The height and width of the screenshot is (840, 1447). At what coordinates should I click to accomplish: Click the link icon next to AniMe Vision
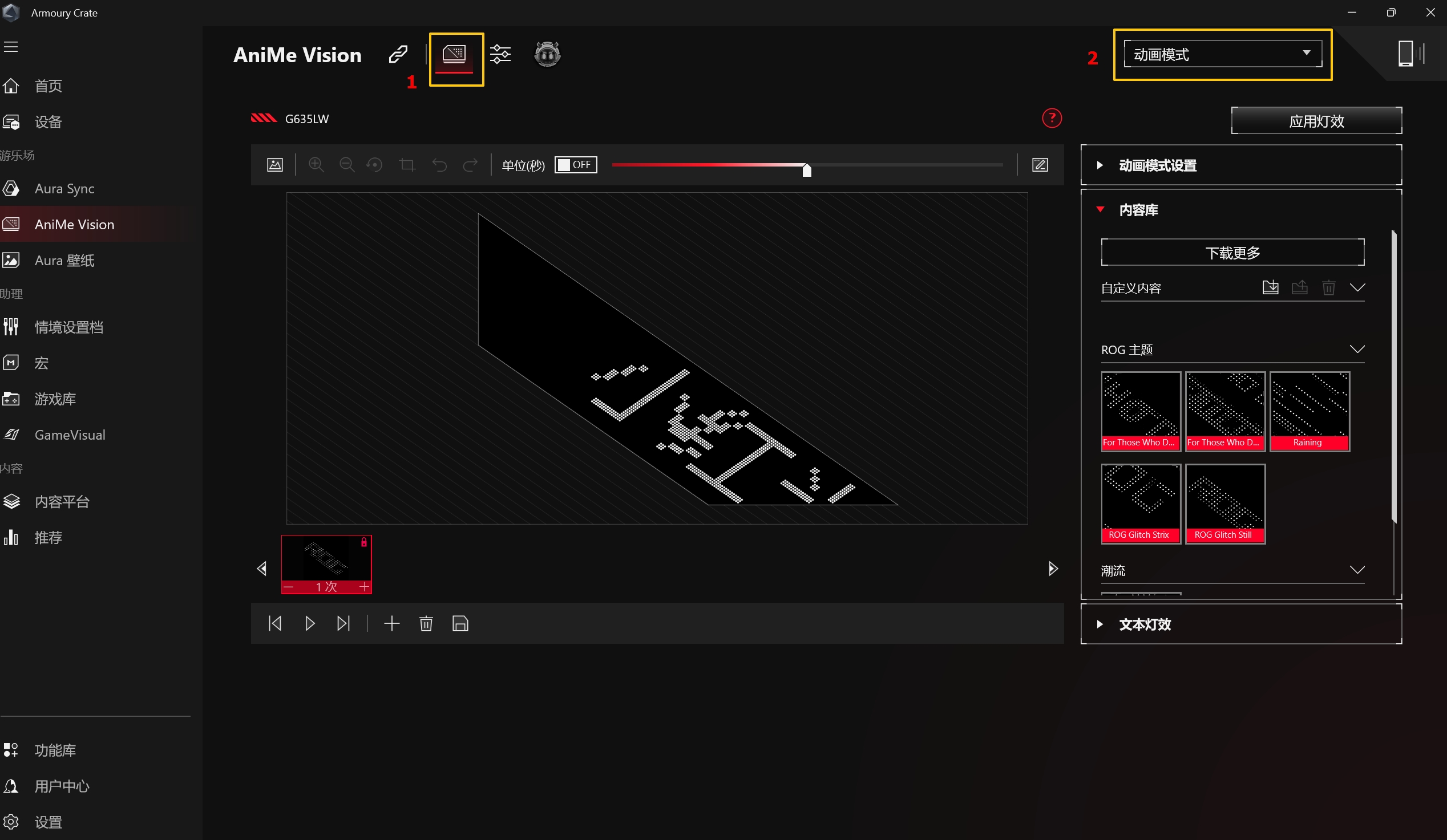coord(398,55)
